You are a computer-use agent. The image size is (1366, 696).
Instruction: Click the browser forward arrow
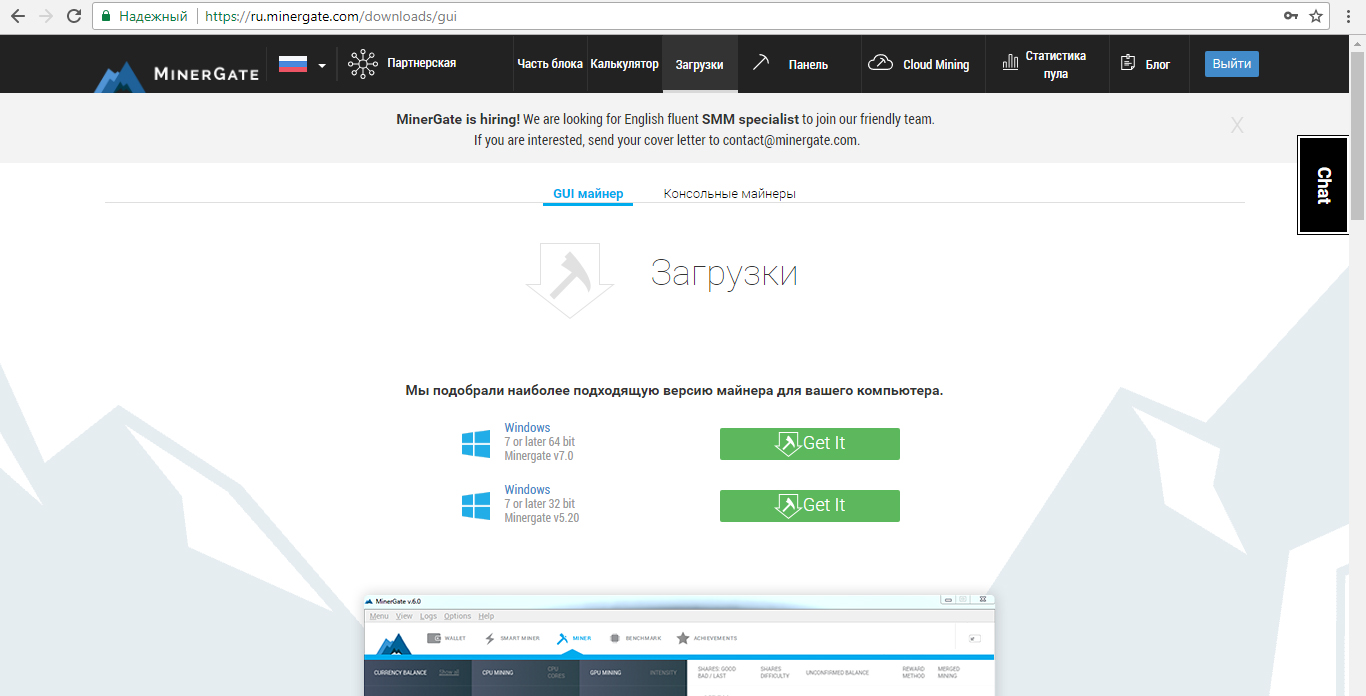(46, 16)
